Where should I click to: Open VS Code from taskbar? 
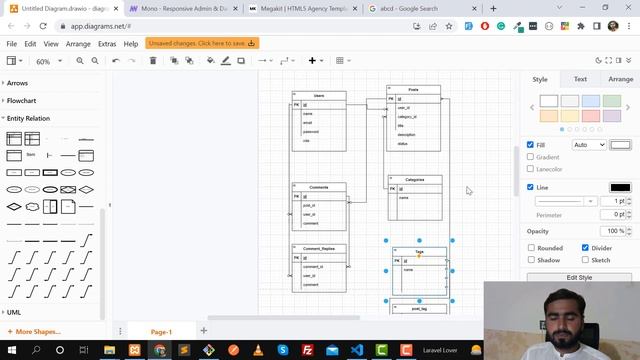pos(357,350)
